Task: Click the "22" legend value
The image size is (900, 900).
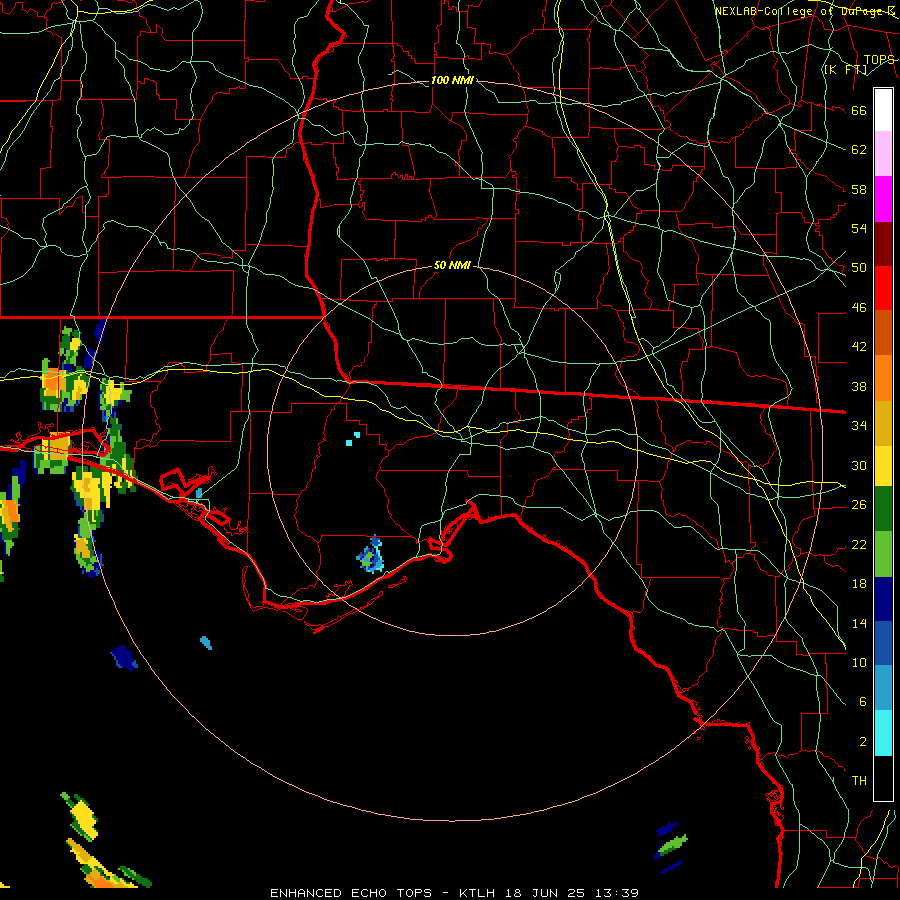Action: point(859,544)
